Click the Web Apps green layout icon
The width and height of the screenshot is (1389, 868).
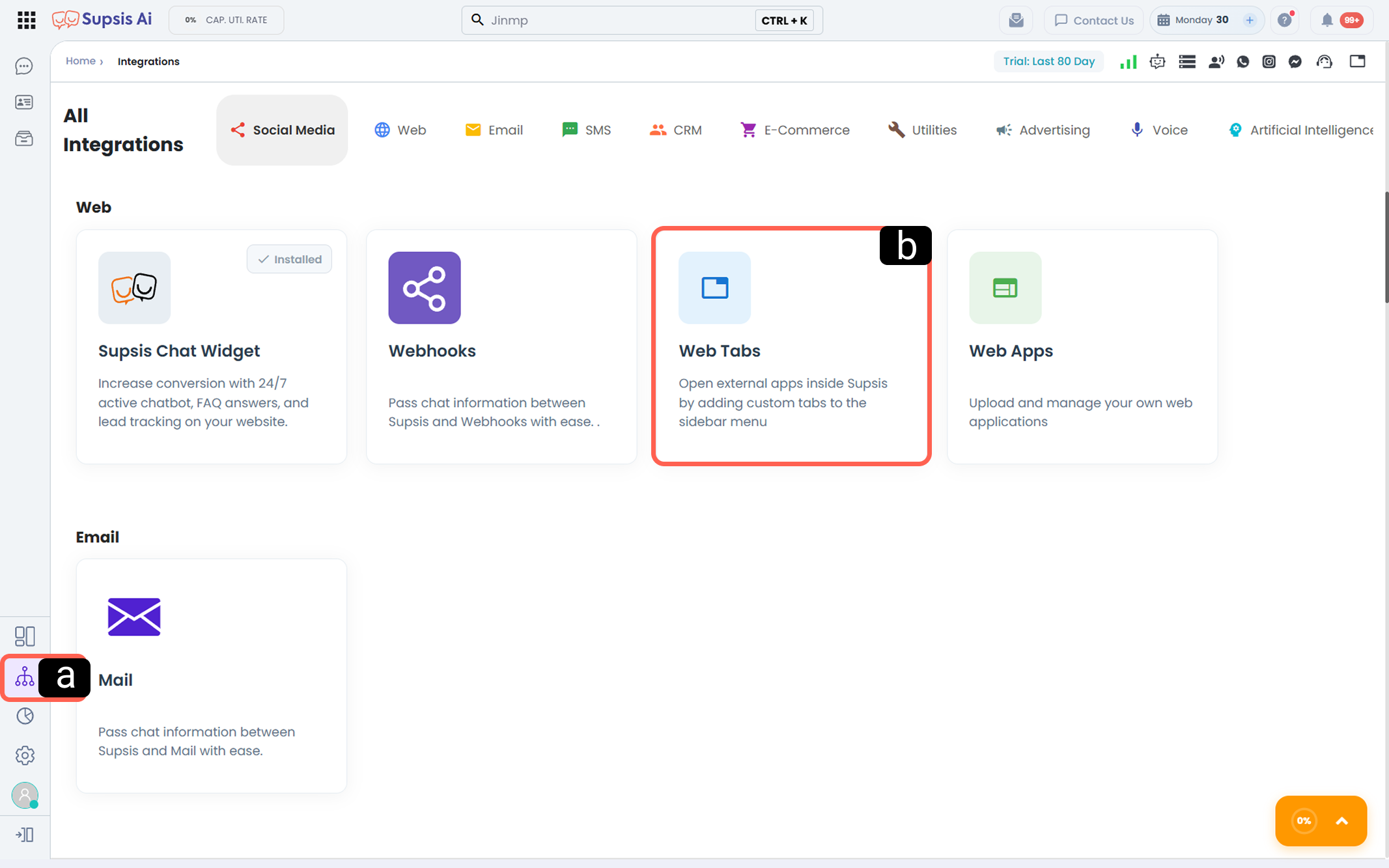pyautogui.click(x=1005, y=288)
